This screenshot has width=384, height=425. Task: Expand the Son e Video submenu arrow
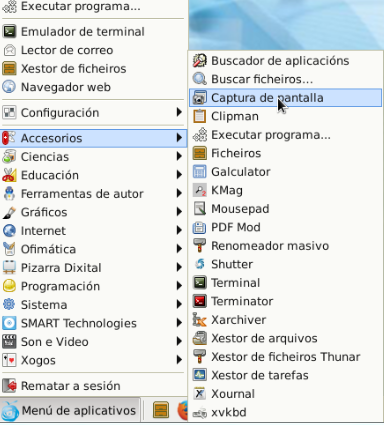(x=179, y=342)
